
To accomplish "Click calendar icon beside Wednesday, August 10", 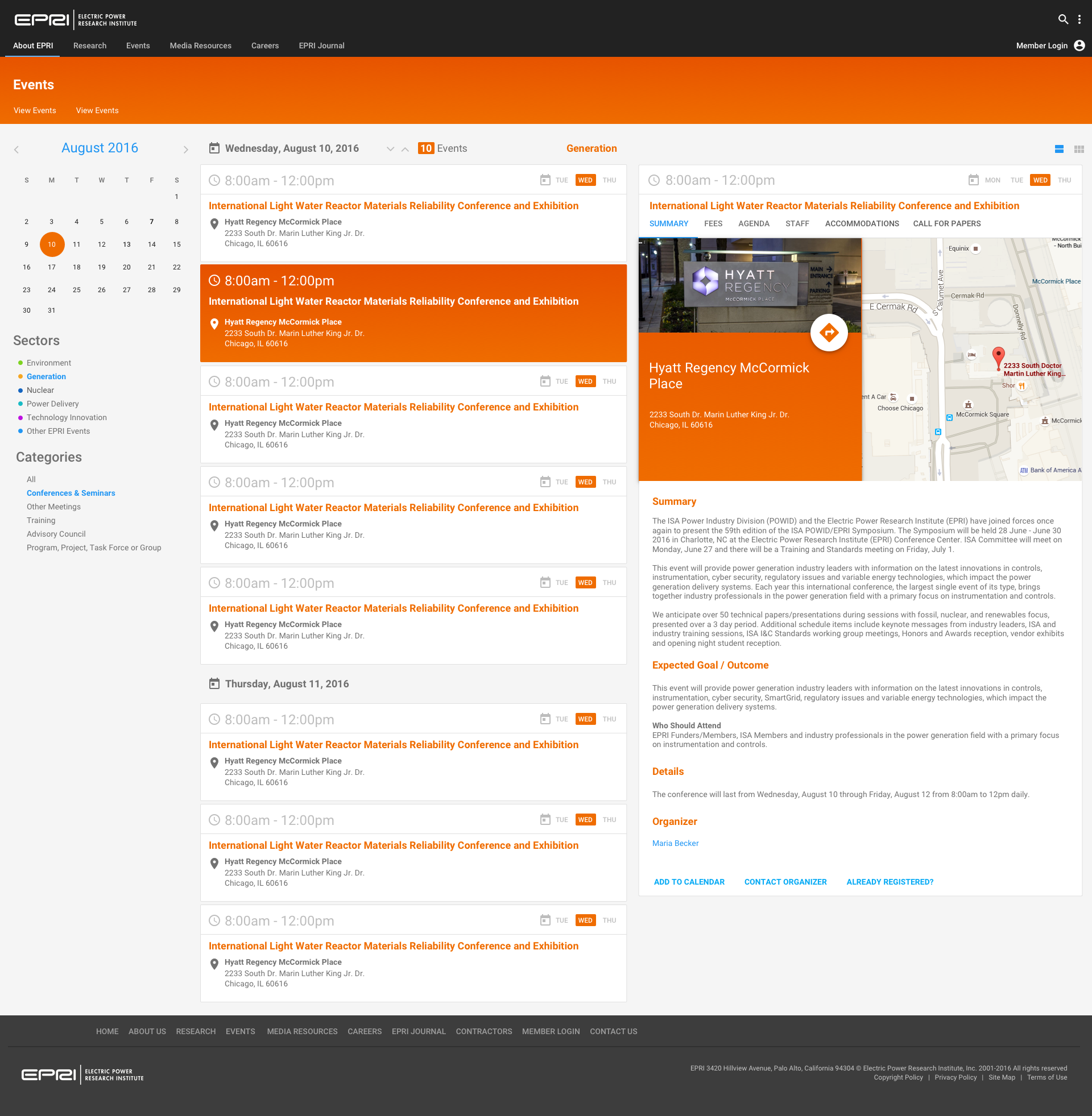I will (214, 148).
